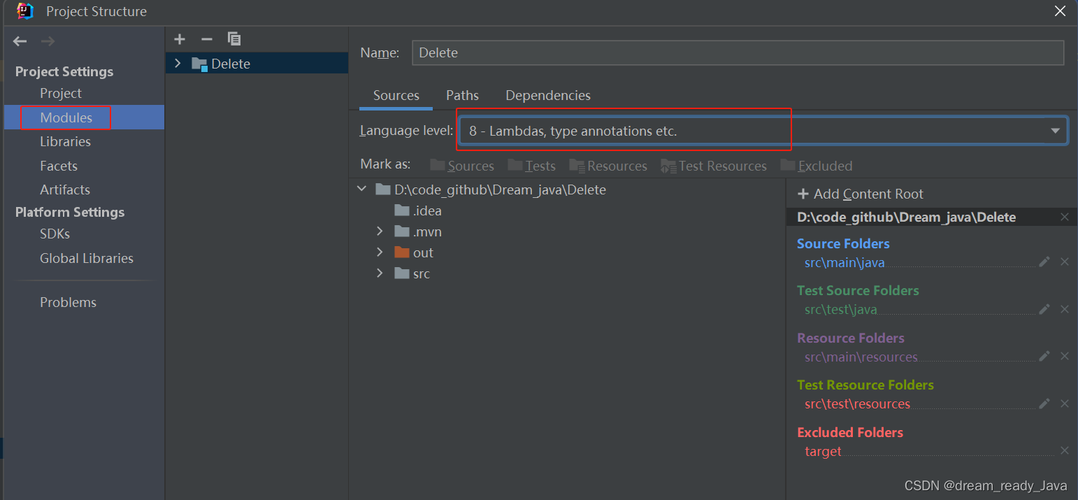Edit properties of src\main\java source folder
The image size is (1078, 500).
[1044, 262]
